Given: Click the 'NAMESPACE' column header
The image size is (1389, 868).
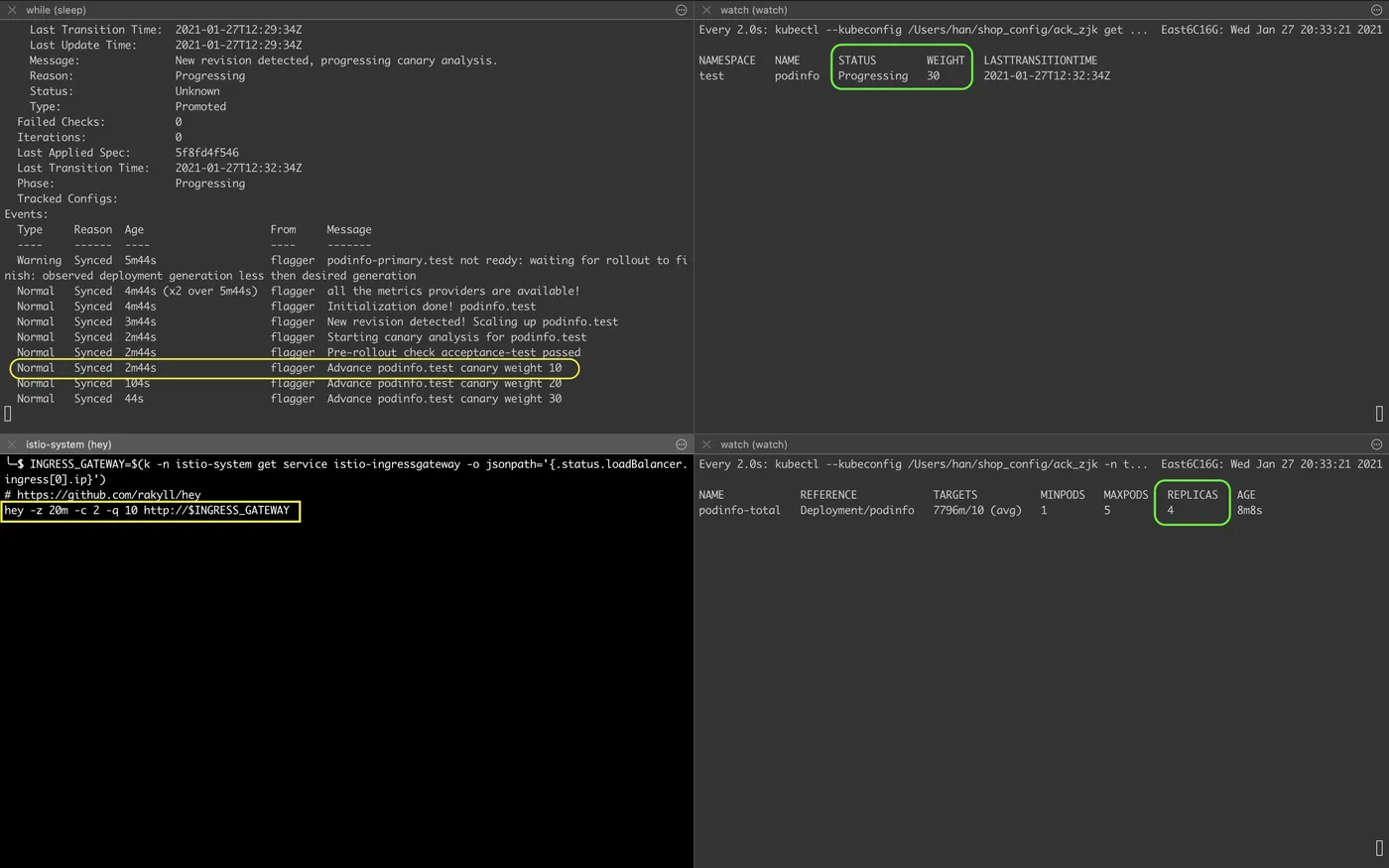Looking at the screenshot, I should click(x=727, y=61).
